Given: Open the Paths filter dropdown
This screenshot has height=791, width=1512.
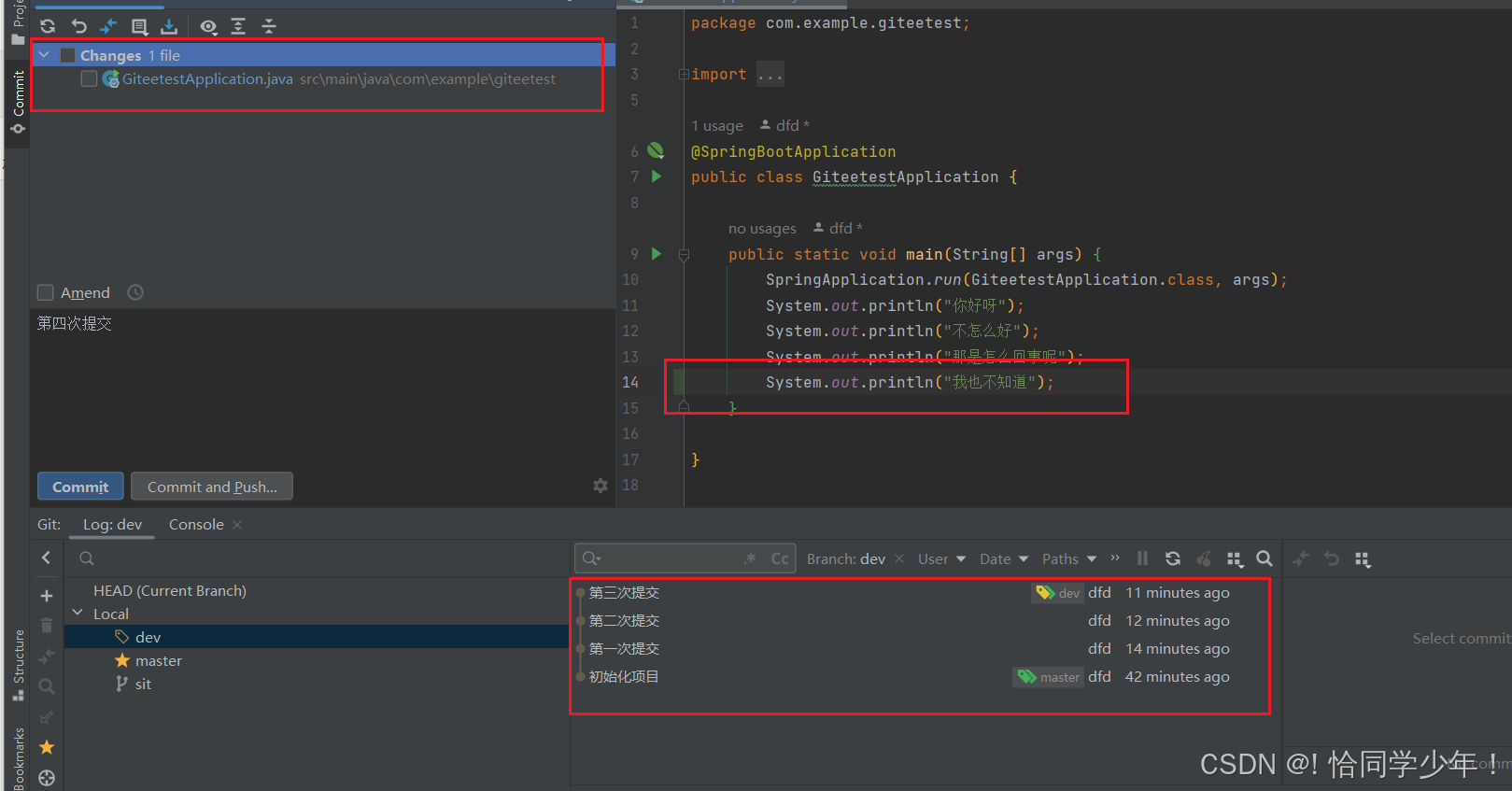Looking at the screenshot, I should pos(1069,558).
